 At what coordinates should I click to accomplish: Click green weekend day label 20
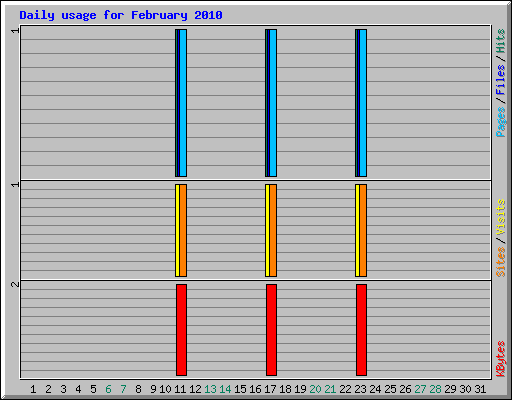[315, 389]
